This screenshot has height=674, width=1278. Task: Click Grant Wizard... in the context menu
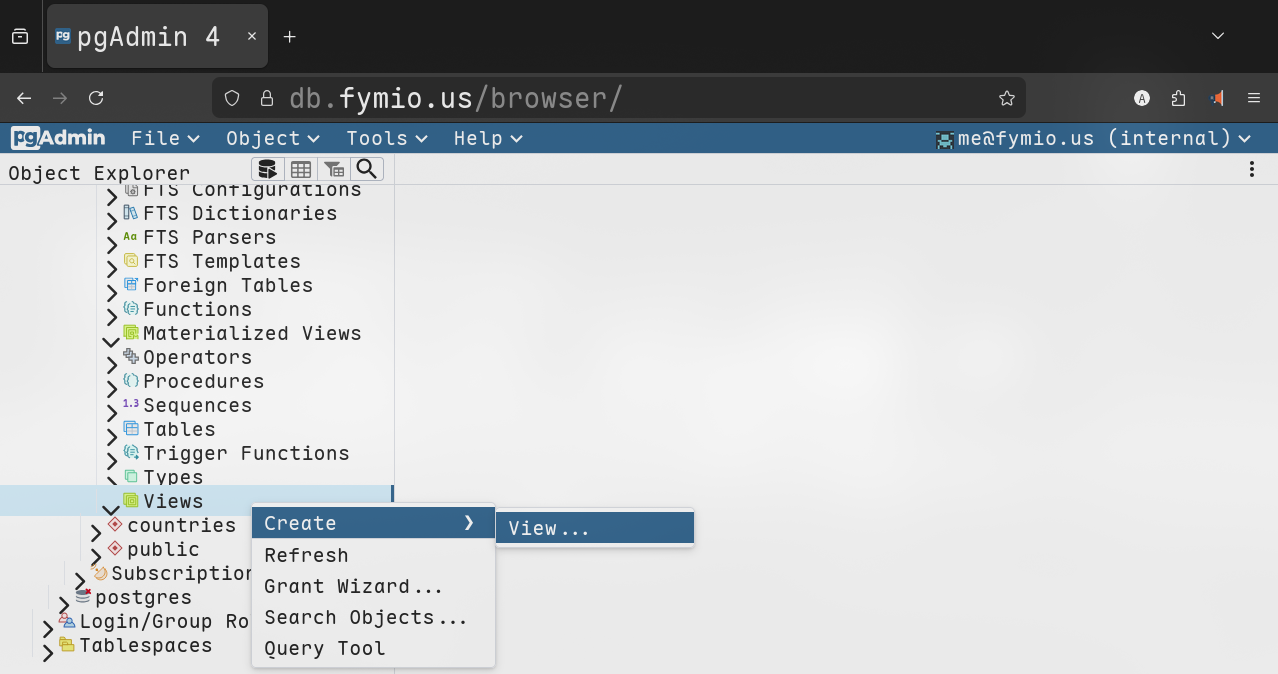click(x=353, y=586)
